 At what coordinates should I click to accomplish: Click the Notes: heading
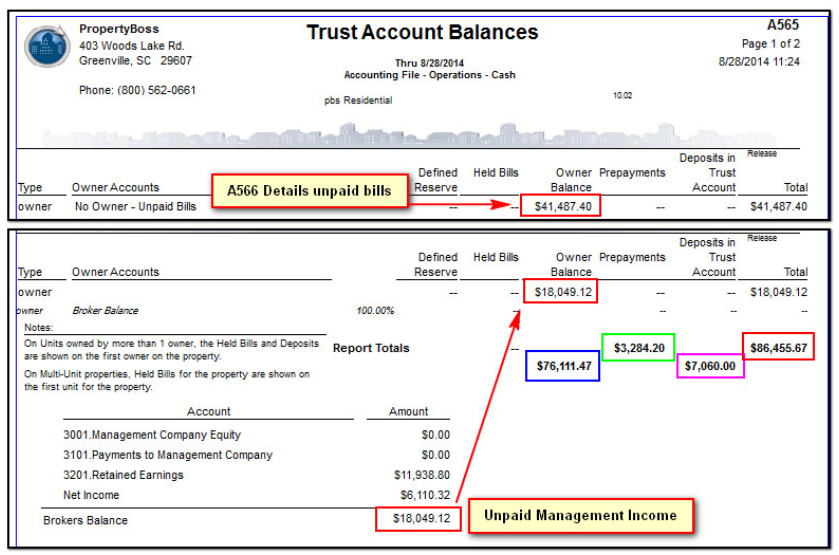coord(39,328)
